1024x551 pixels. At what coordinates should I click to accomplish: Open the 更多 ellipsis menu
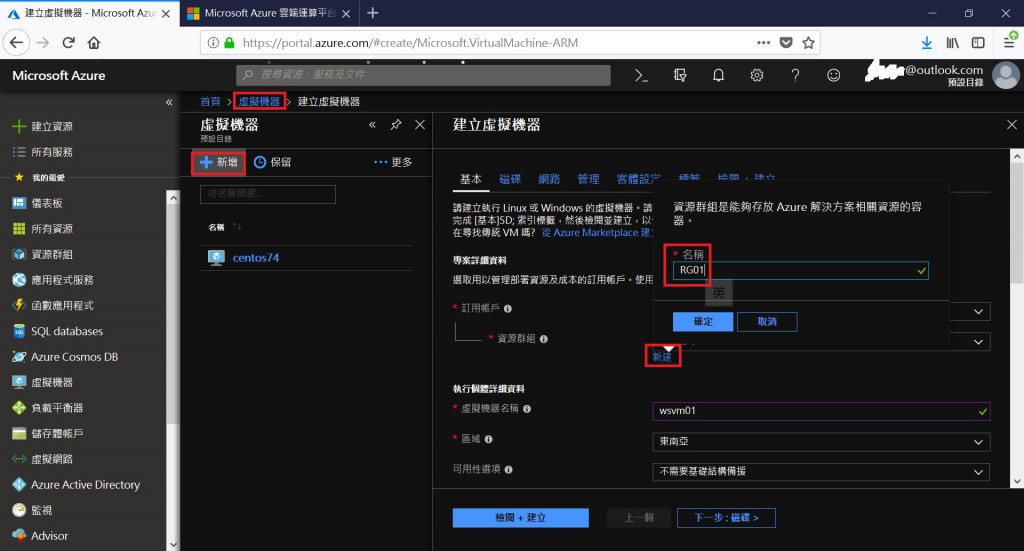(x=393, y=162)
